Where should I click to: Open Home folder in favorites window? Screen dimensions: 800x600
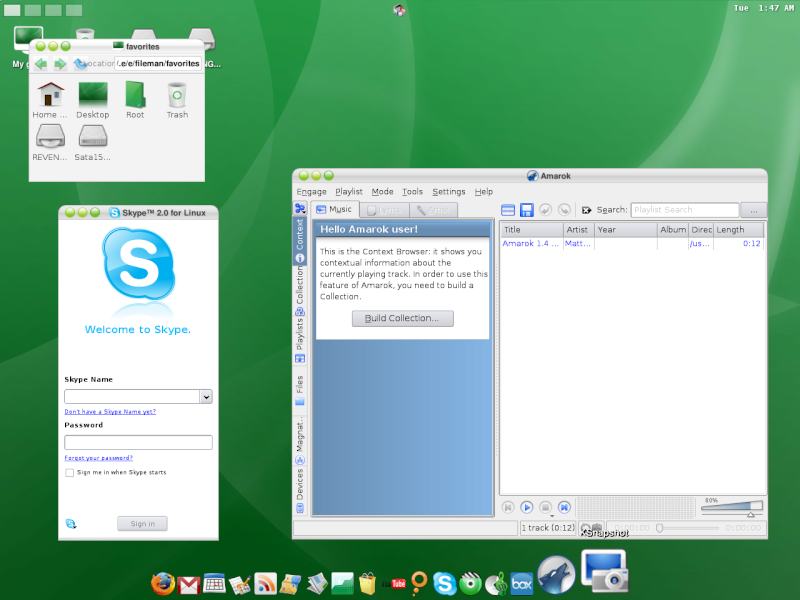coord(49,101)
